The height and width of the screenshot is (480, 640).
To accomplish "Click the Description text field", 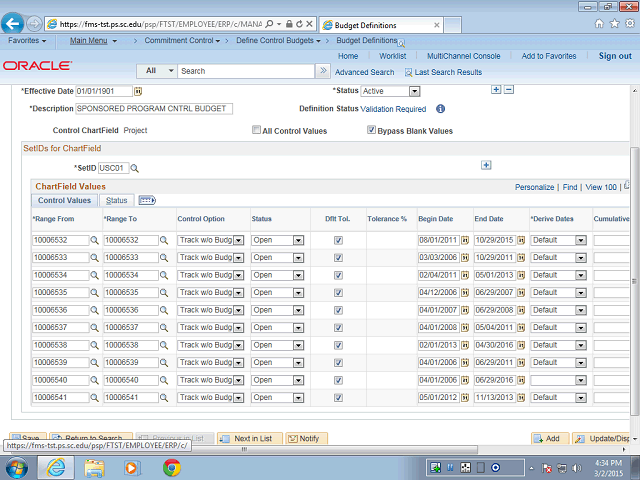I will pyautogui.click(x=152, y=109).
